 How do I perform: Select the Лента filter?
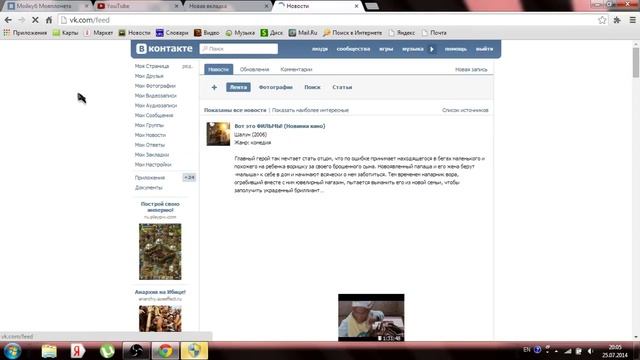tap(238, 87)
